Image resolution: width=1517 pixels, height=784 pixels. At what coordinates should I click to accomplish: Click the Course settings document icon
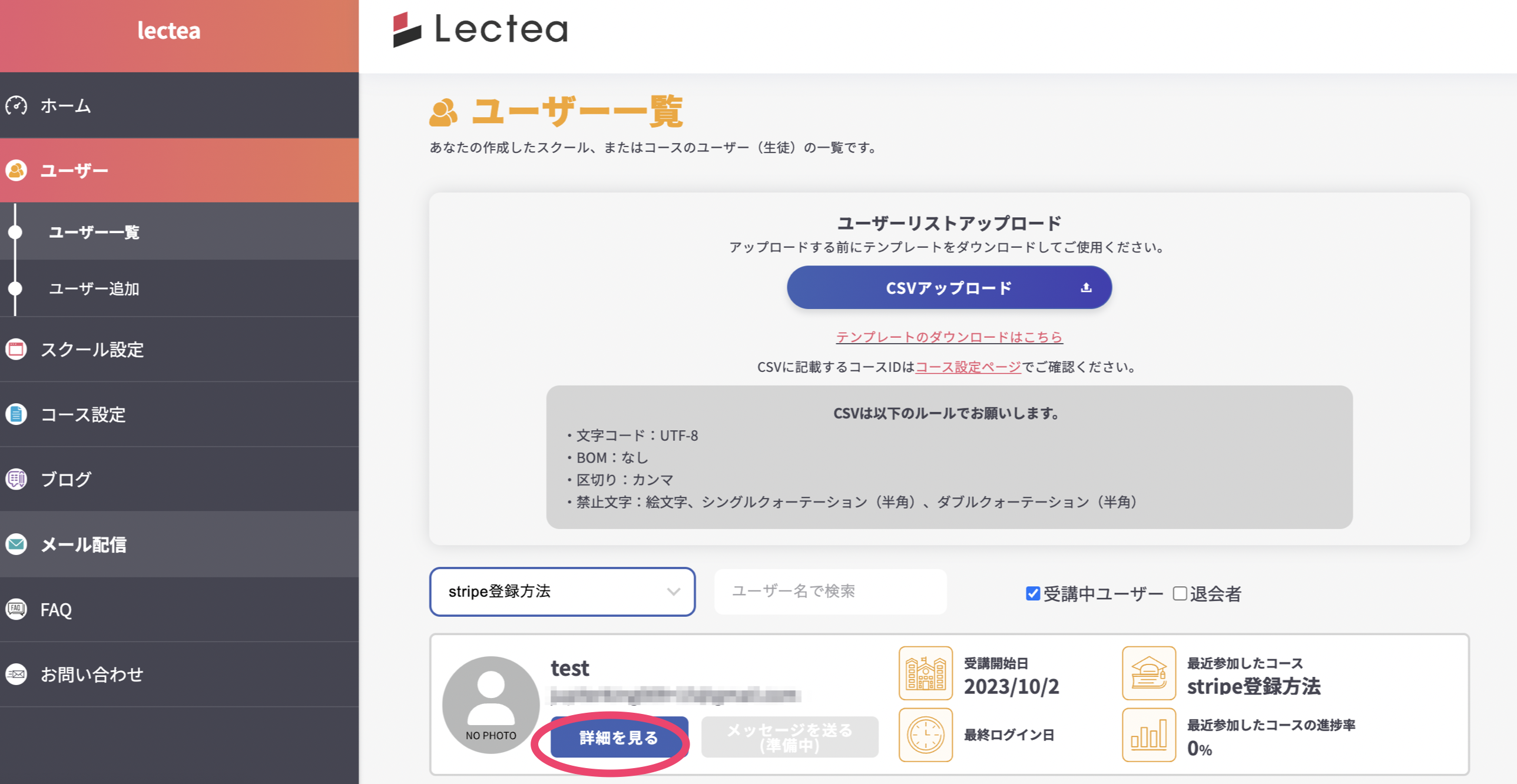click(x=16, y=414)
